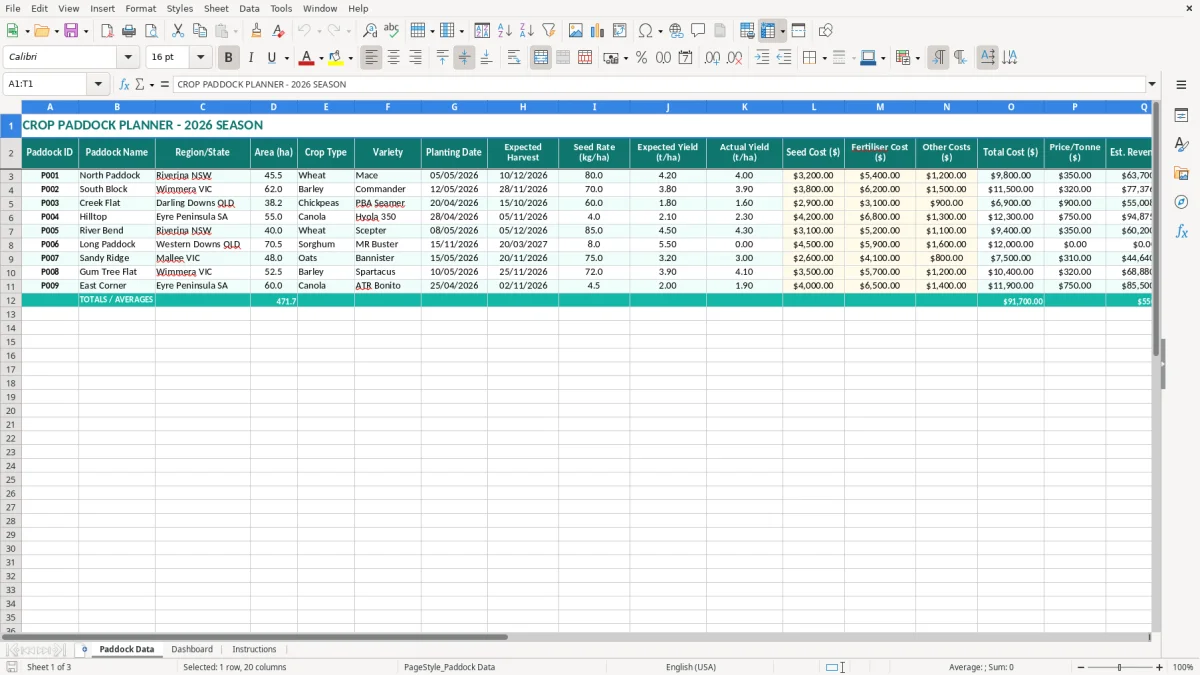The width and height of the screenshot is (1200, 675).
Task: Apply red font color swatch
Action: 307,58
